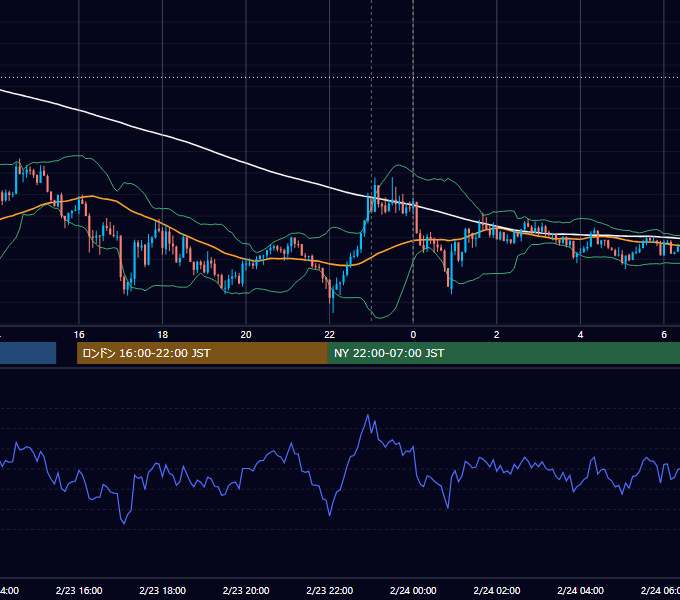Click the 2/24 00:00 date label
Screen dimensions: 680x600
tap(413, 590)
